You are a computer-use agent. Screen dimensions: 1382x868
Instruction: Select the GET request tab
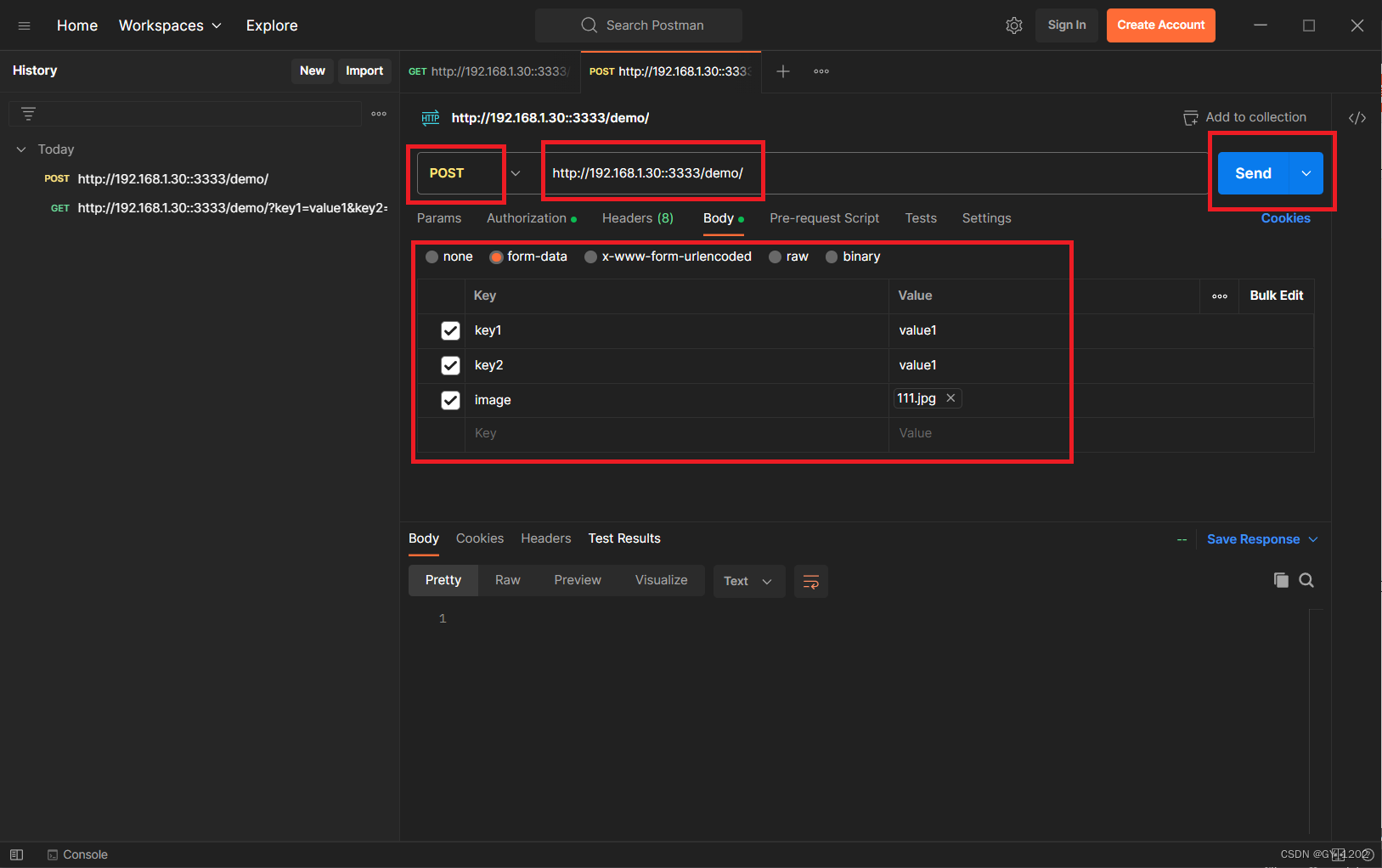coord(489,71)
